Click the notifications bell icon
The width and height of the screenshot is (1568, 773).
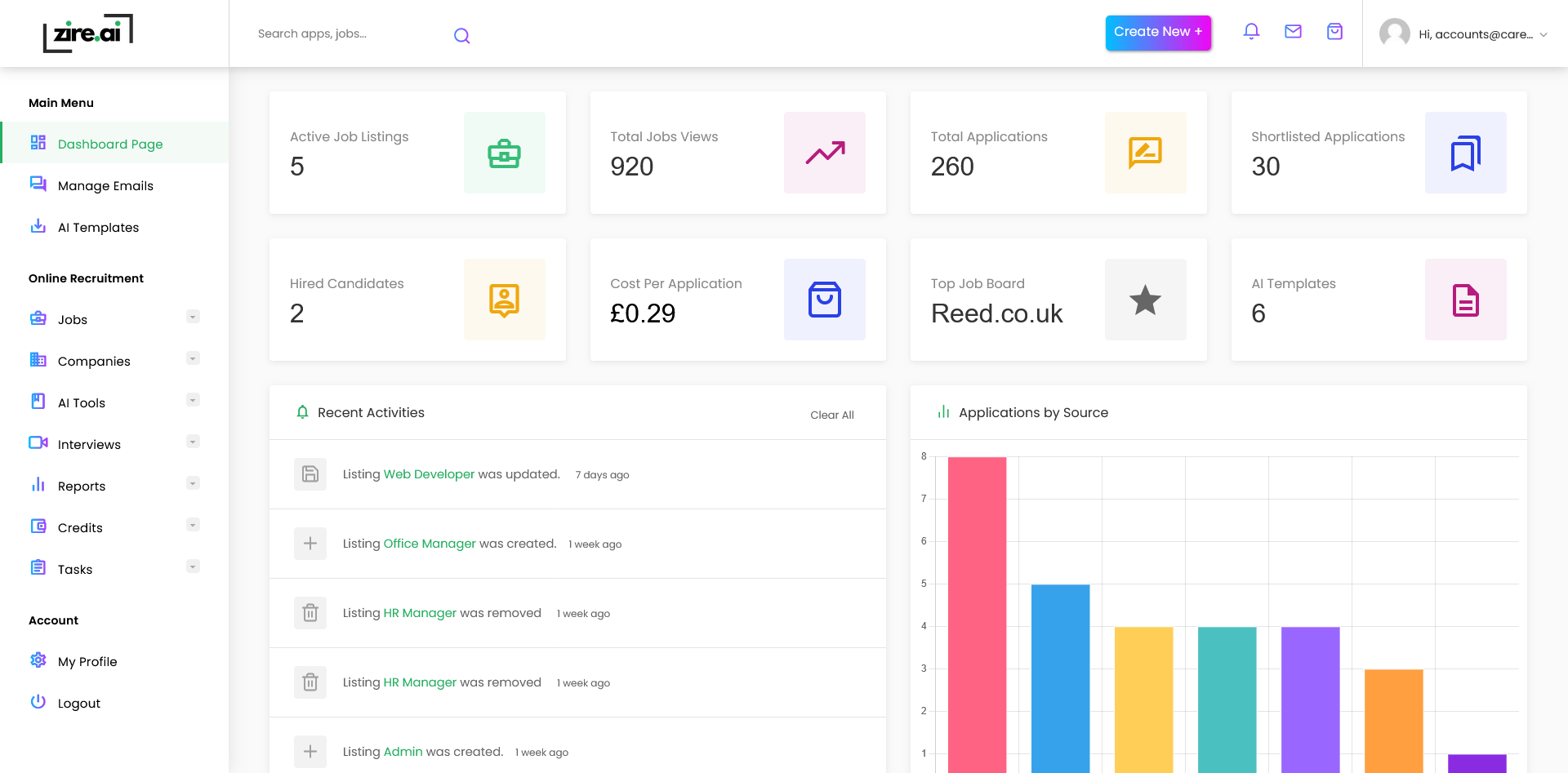coord(1251,32)
